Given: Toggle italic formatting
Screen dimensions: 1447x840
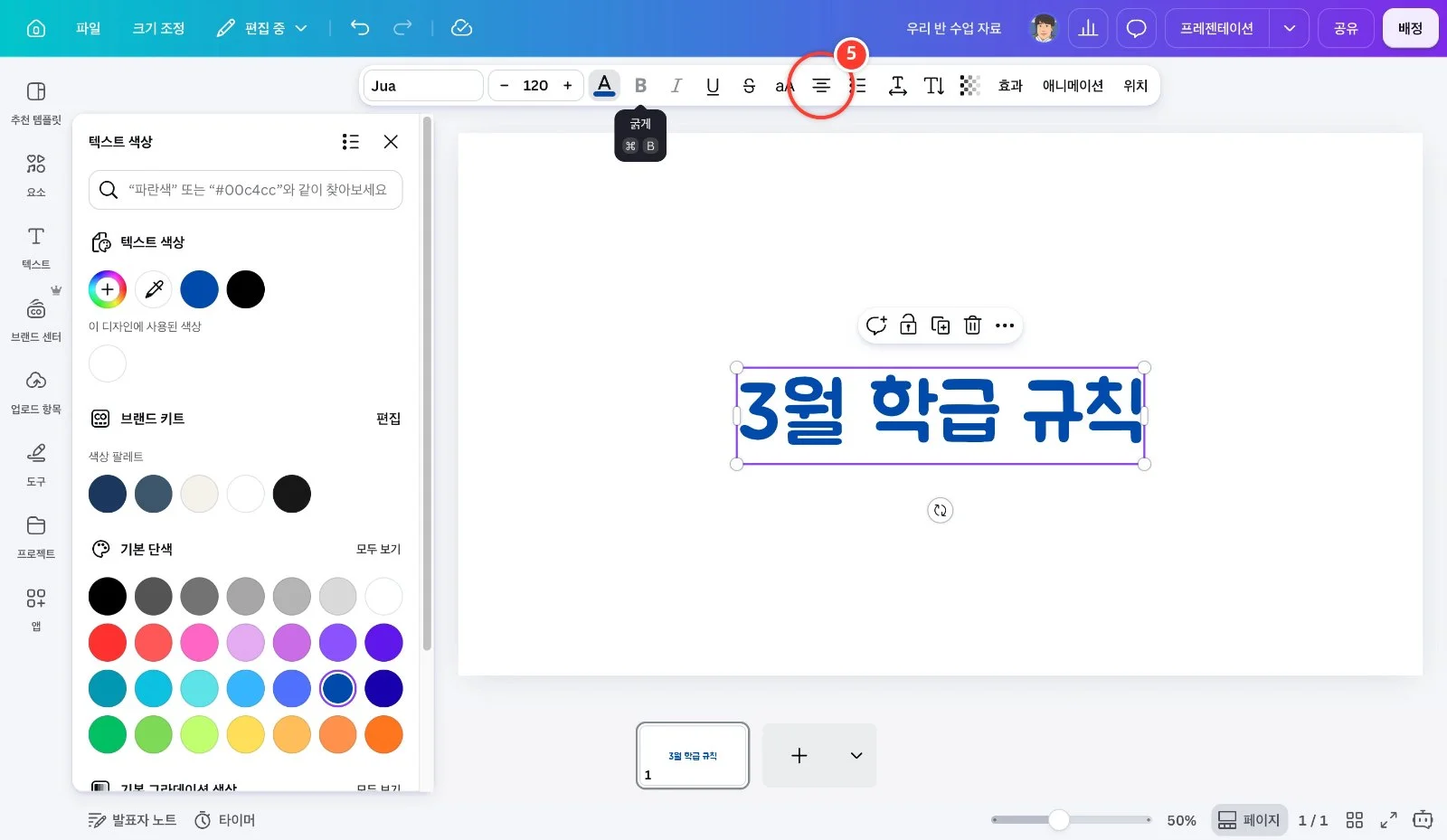Looking at the screenshot, I should pos(676,86).
